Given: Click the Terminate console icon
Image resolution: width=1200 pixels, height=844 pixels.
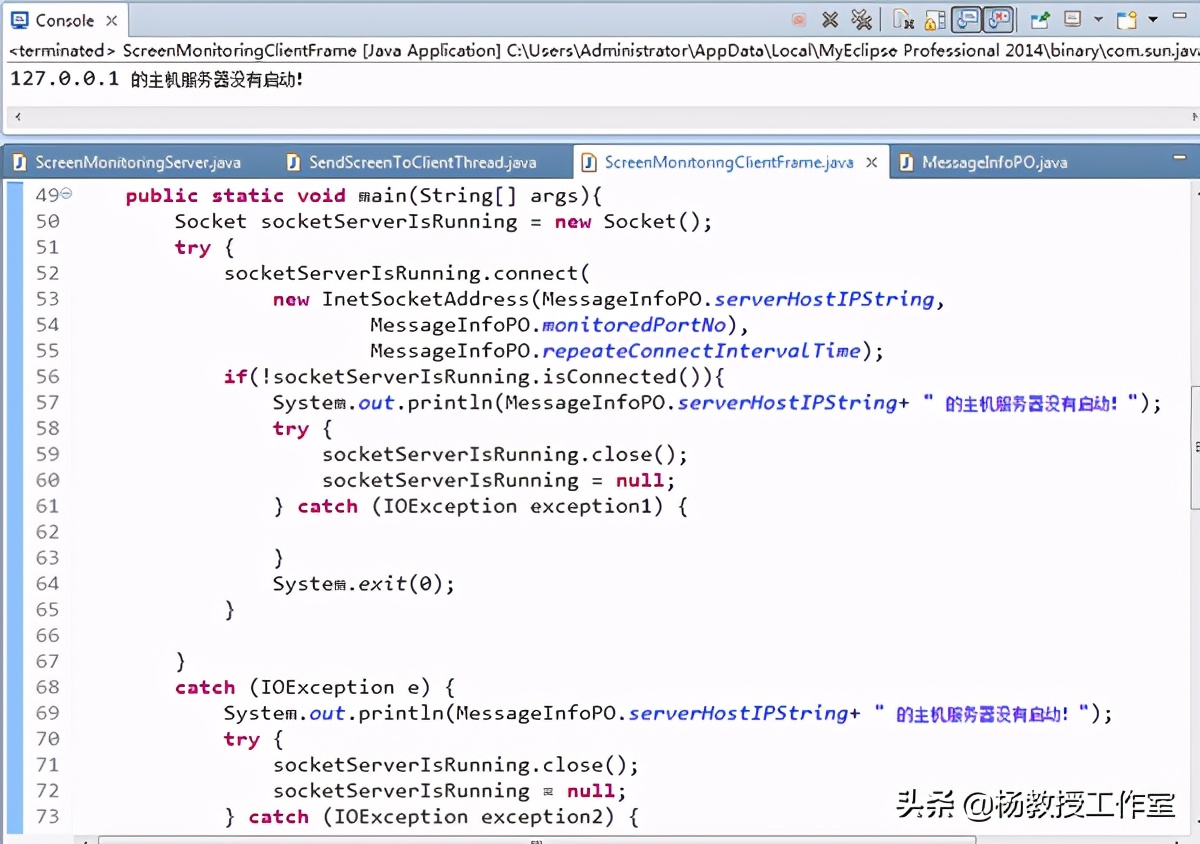Looking at the screenshot, I should [798, 19].
